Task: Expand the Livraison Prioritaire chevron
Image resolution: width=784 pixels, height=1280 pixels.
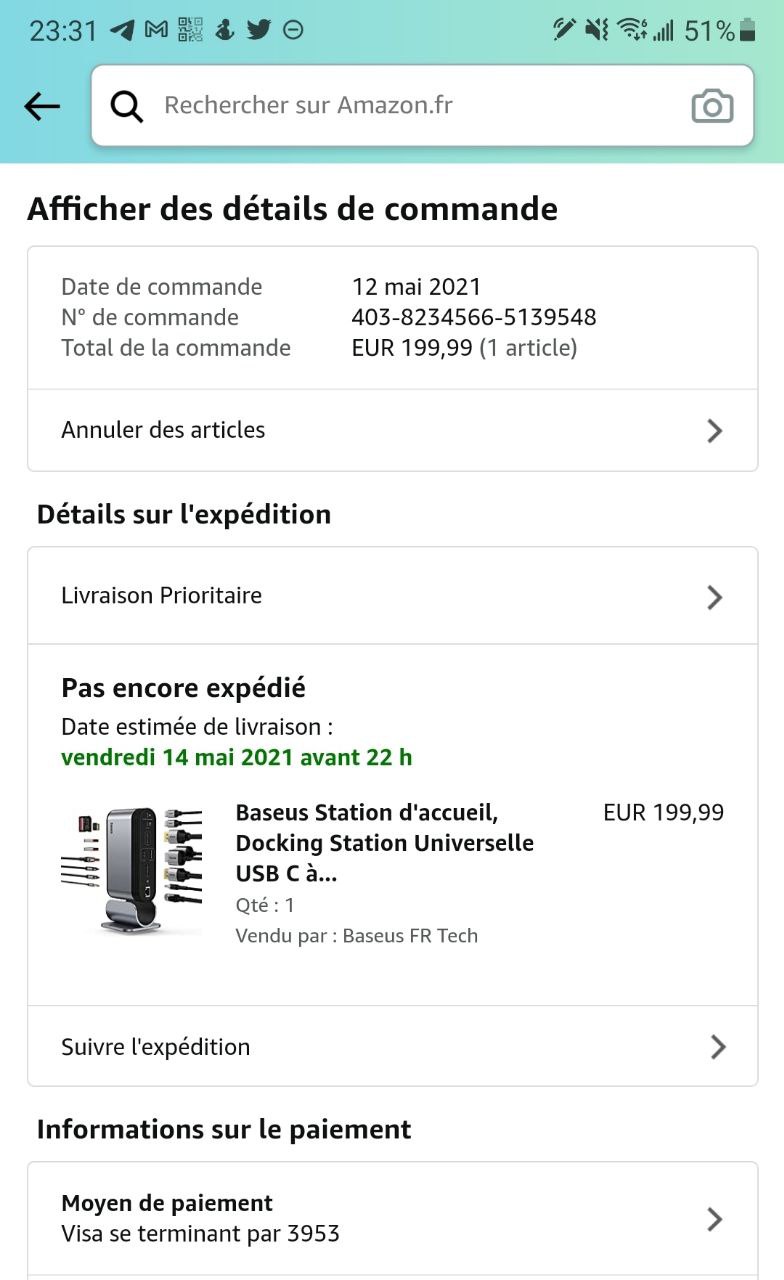Action: tap(714, 597)
